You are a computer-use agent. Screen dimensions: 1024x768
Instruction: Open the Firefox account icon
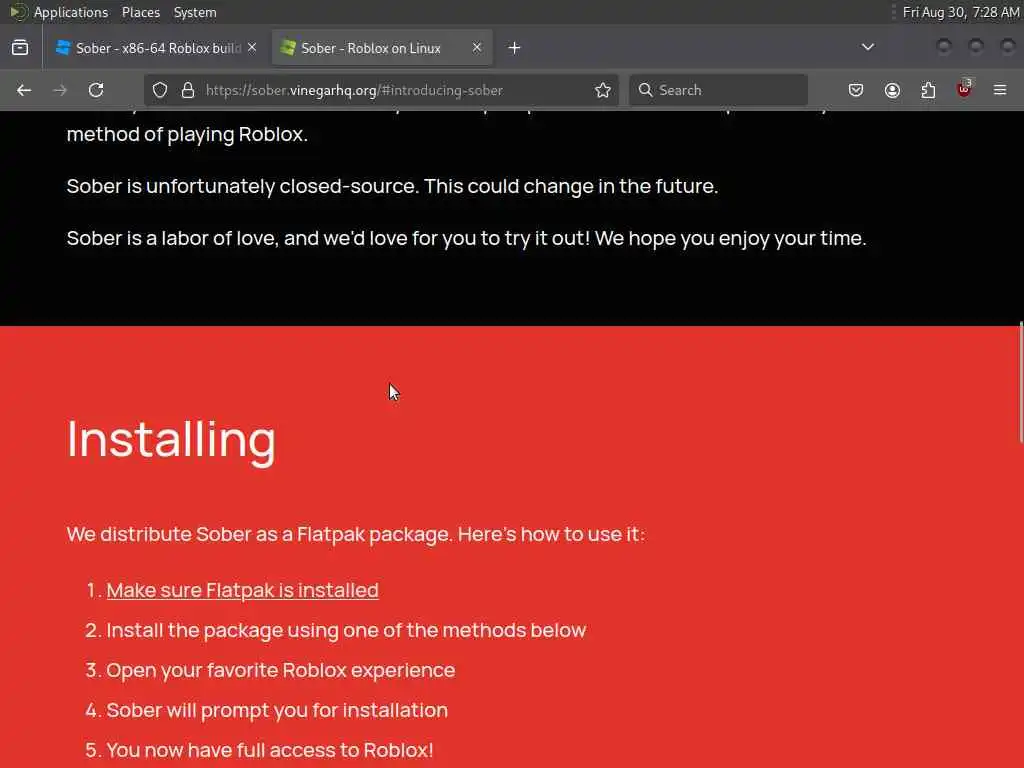(892, 90)
